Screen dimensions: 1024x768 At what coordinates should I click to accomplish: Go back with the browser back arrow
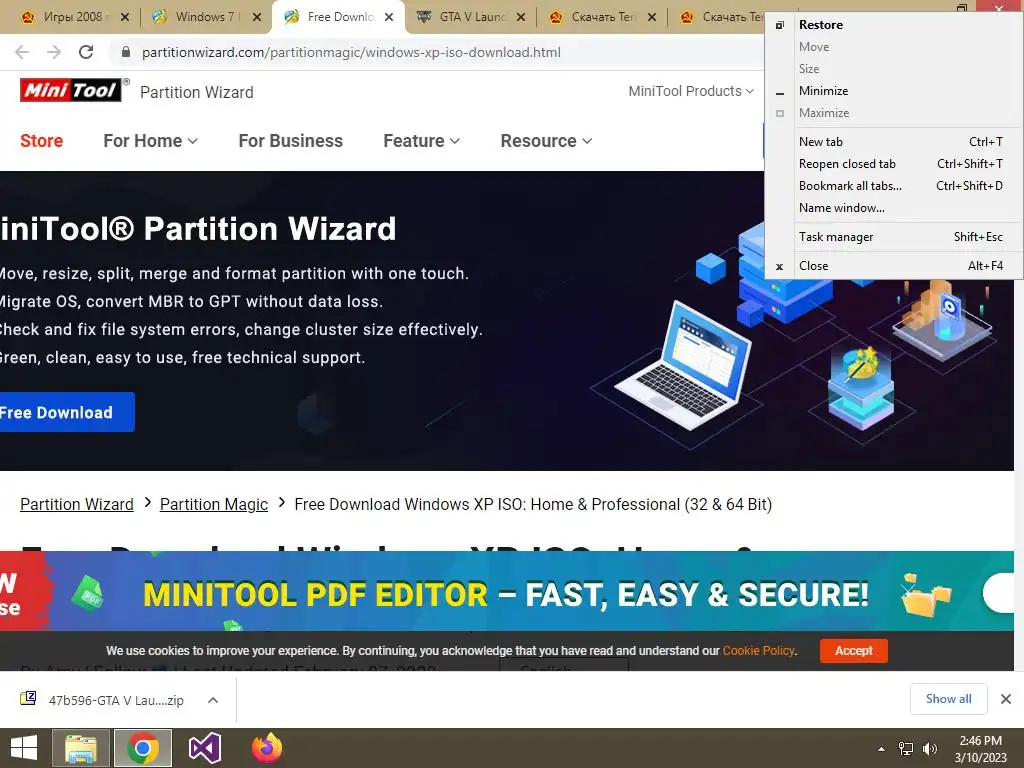[x=22, y=52]
